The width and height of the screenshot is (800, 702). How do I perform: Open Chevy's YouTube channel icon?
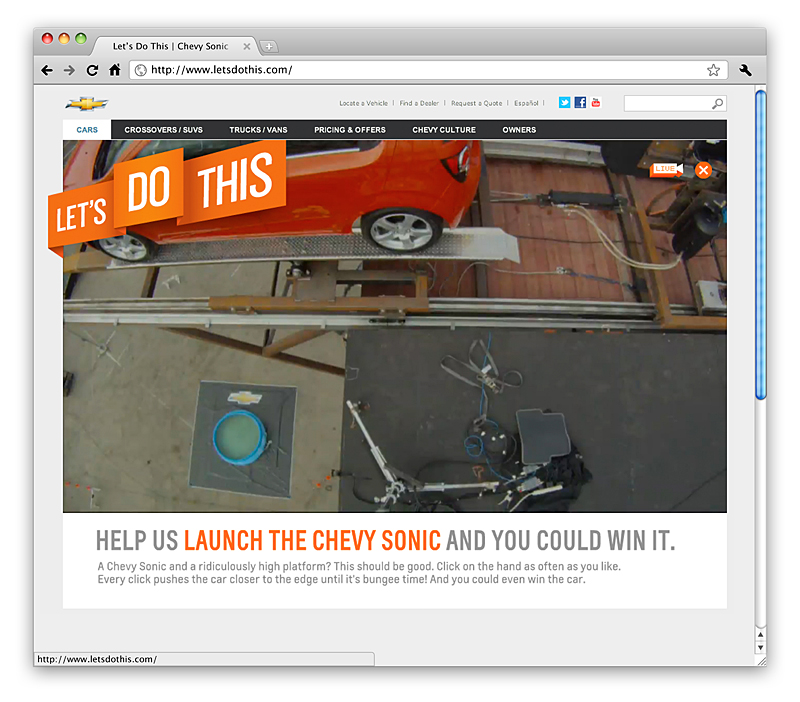pyautogui.click(x=596, y=103)
